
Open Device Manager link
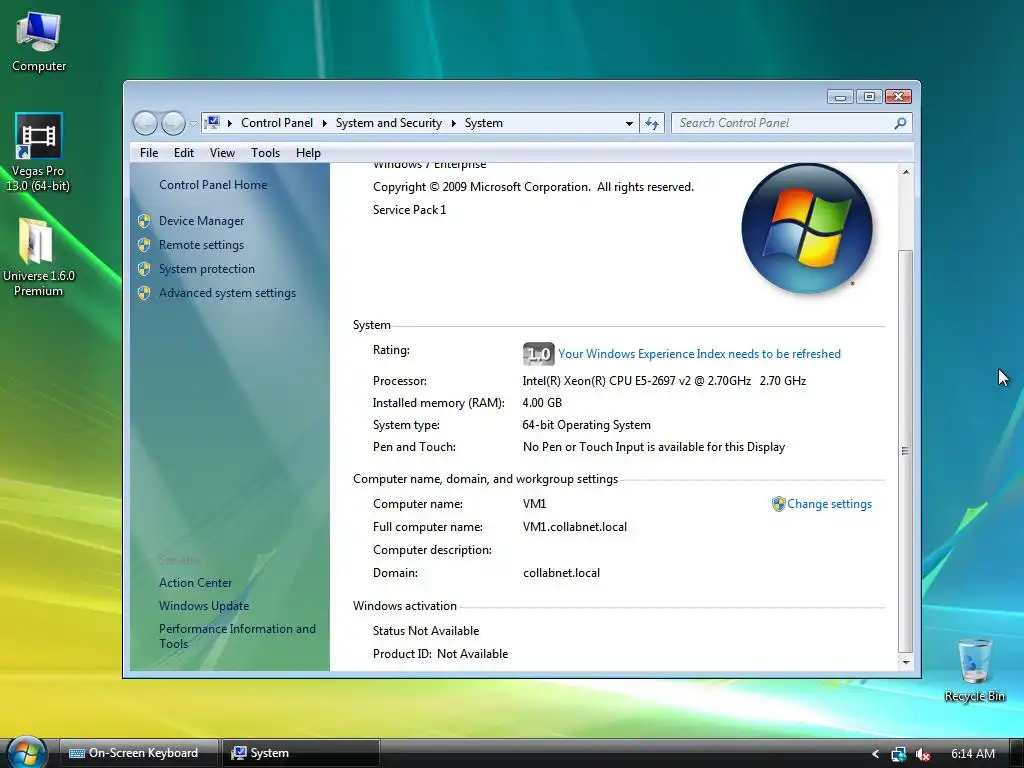point(201,221)
